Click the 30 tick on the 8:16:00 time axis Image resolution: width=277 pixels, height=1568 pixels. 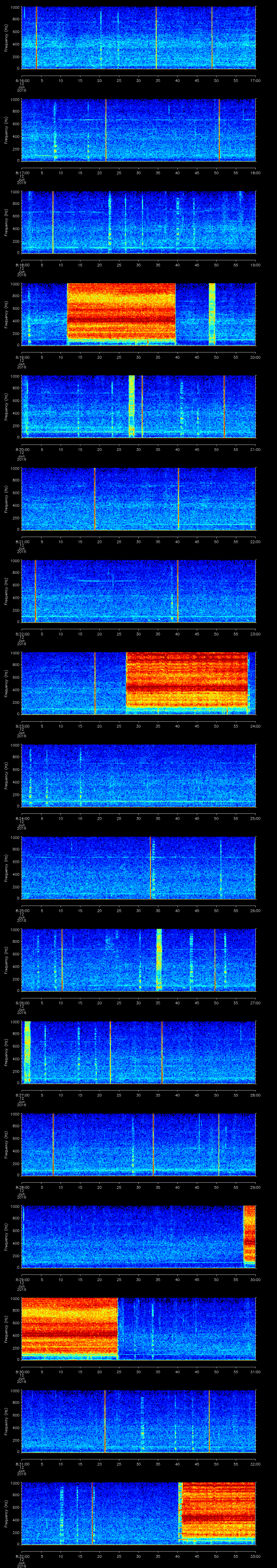pos(138,80)
